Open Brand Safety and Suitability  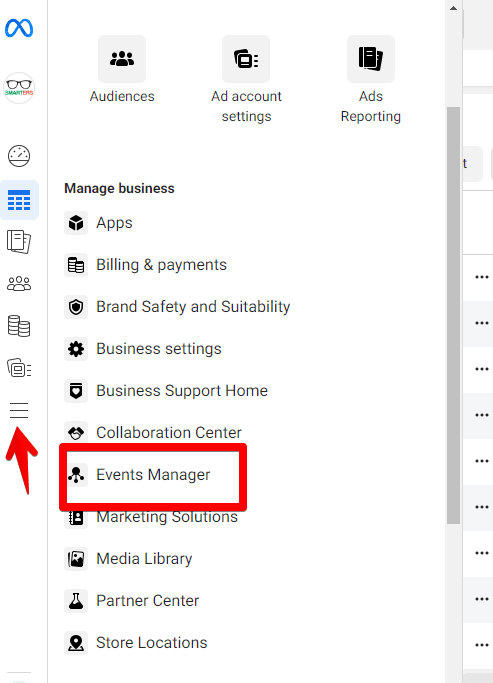pyautogui.click(x=193, y=307)
